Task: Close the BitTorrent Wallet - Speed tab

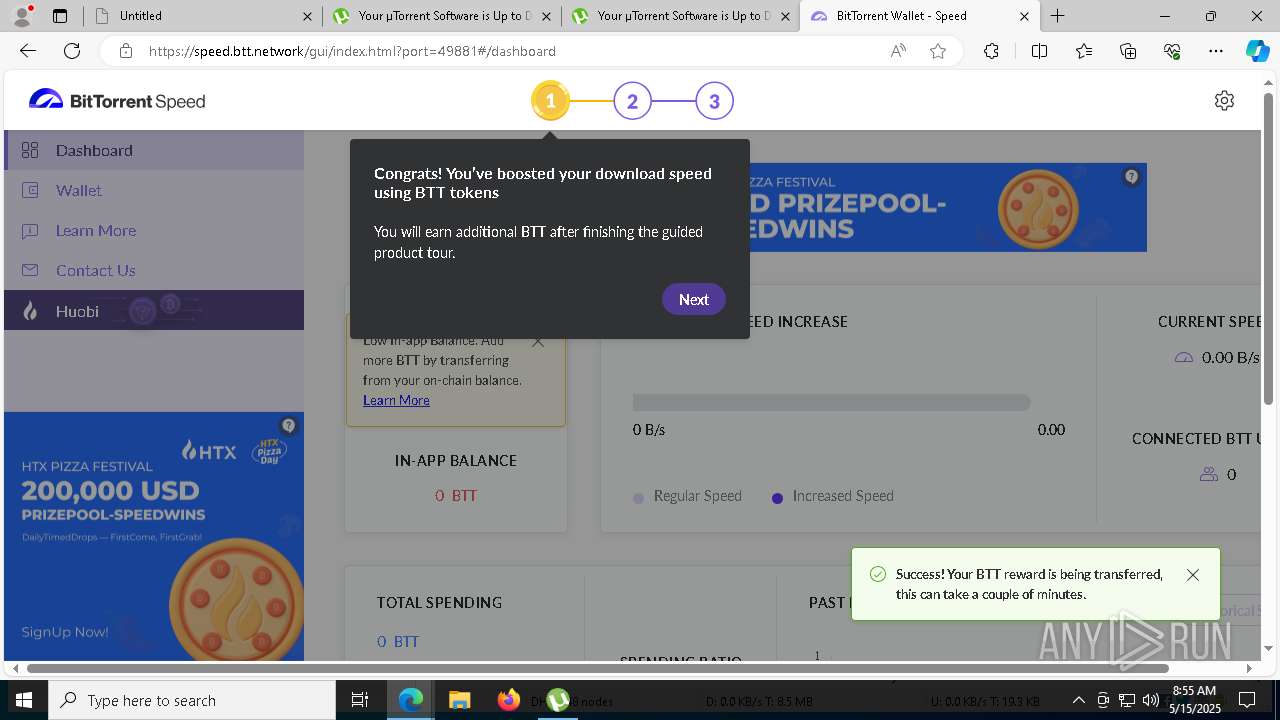Action: (1024, 16)
